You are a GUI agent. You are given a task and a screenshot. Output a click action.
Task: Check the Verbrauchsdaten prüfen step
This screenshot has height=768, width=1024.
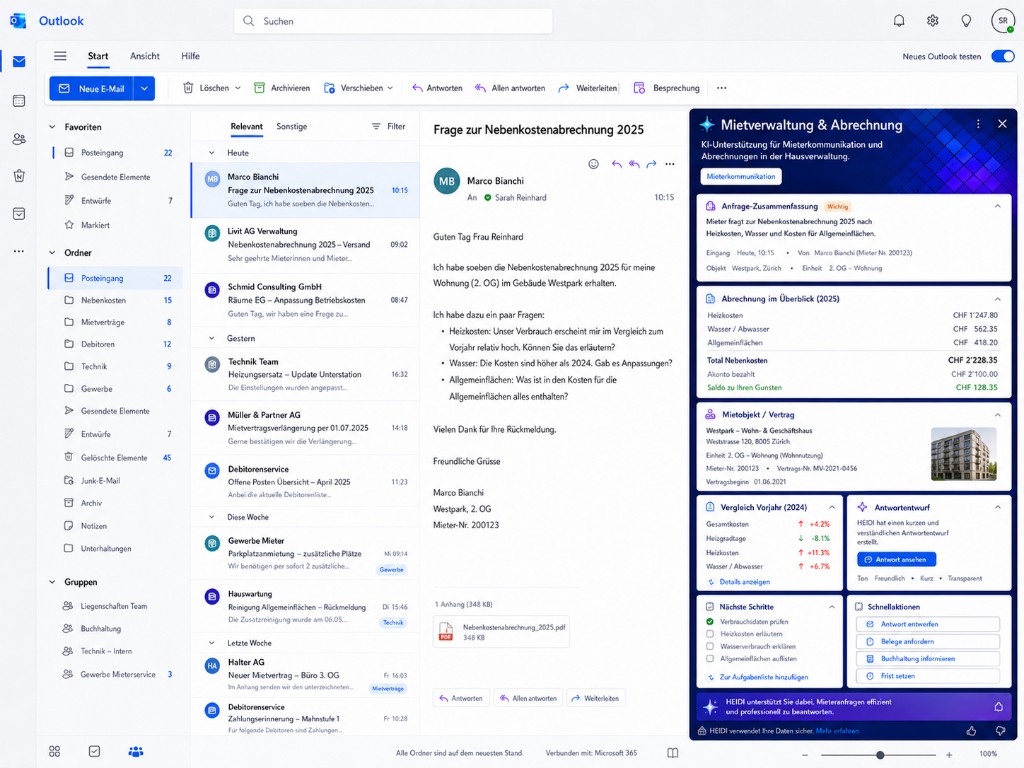[x=710, y=622]
